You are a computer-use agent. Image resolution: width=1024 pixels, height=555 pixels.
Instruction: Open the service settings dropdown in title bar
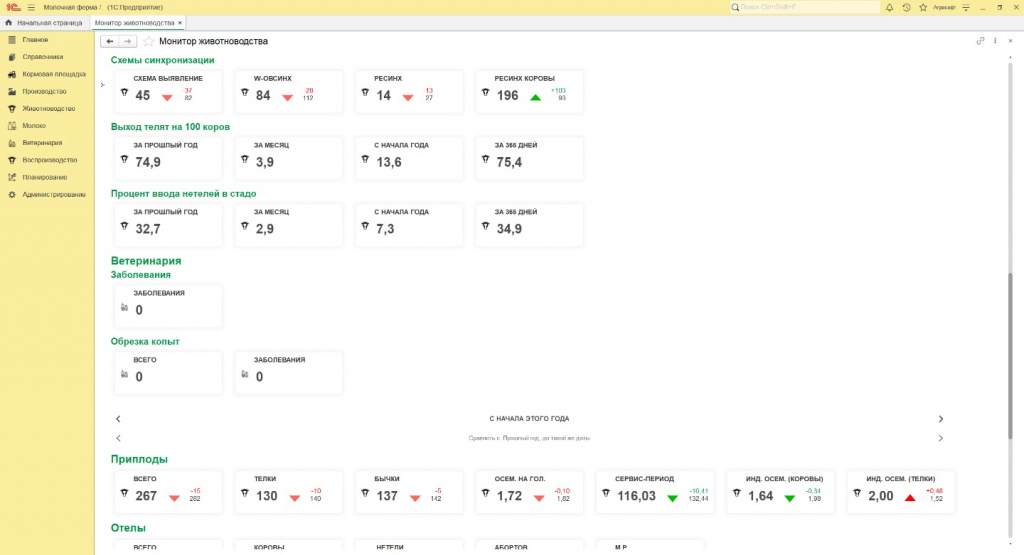pyautogui.click(x=968, y=7)
